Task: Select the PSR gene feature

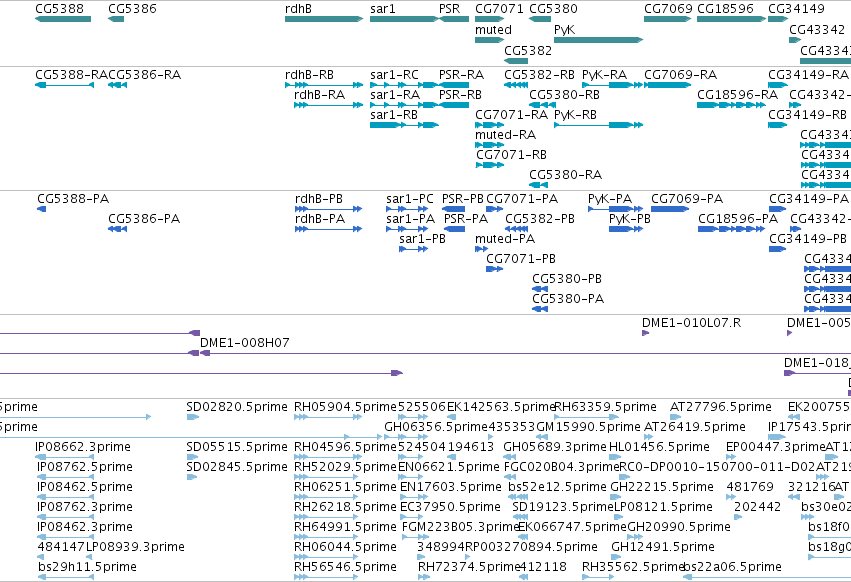Action: click(454, 19)
